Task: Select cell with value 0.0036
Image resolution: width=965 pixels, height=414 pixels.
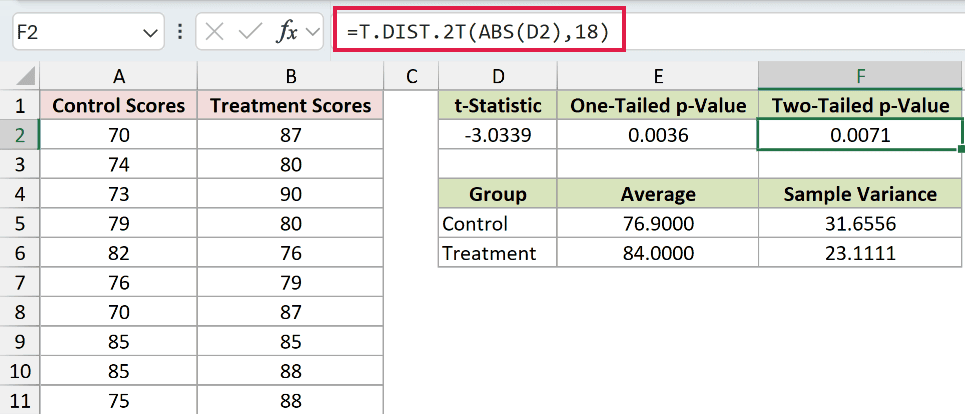Action: [658, 135]
